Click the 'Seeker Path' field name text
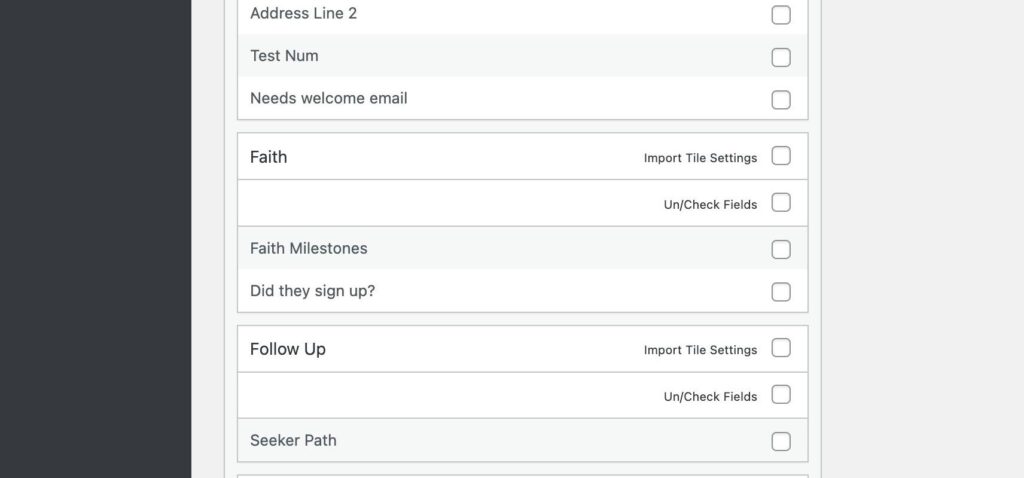 pos(293,440)
